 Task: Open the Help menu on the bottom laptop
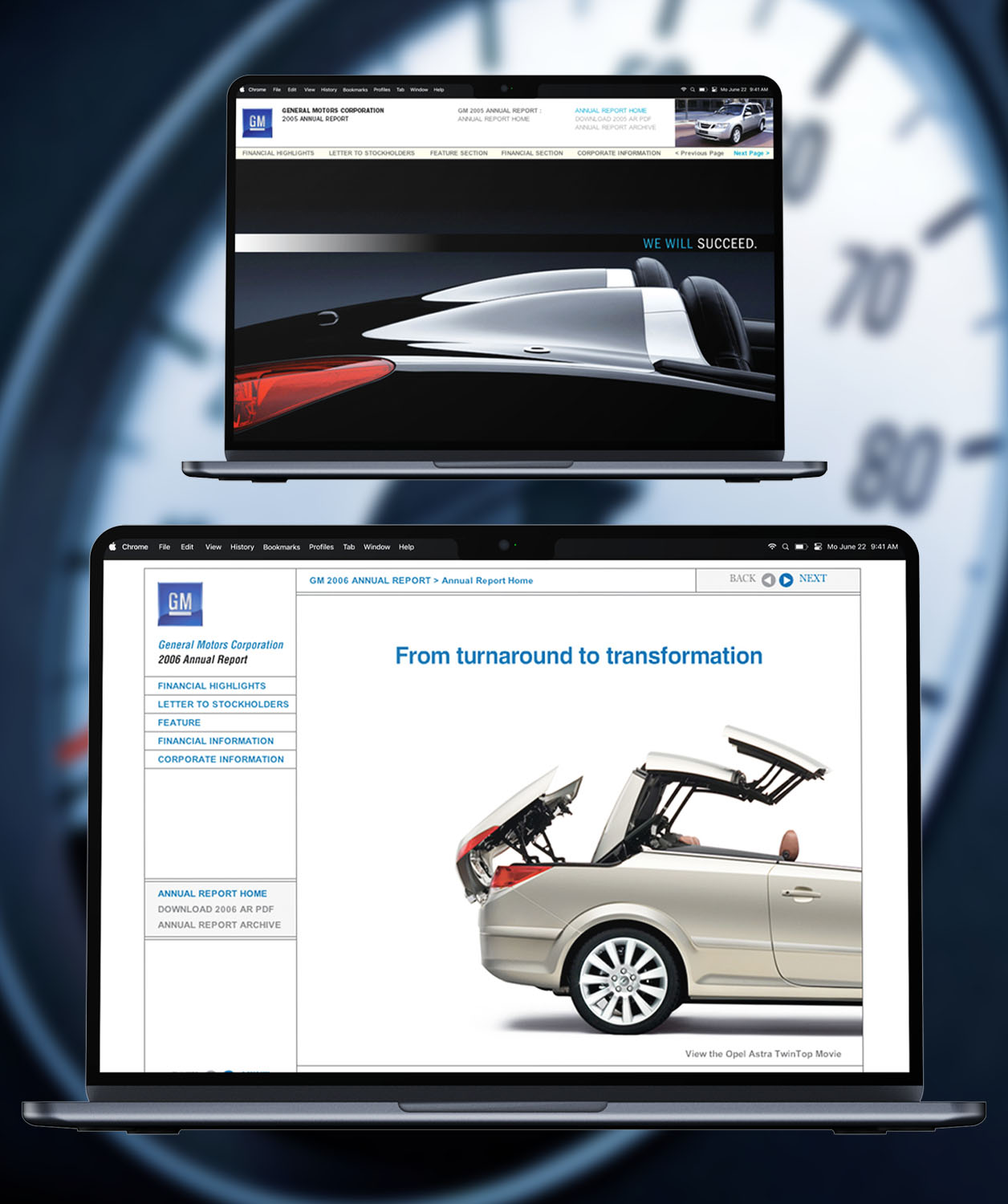[x=406, y=547]
